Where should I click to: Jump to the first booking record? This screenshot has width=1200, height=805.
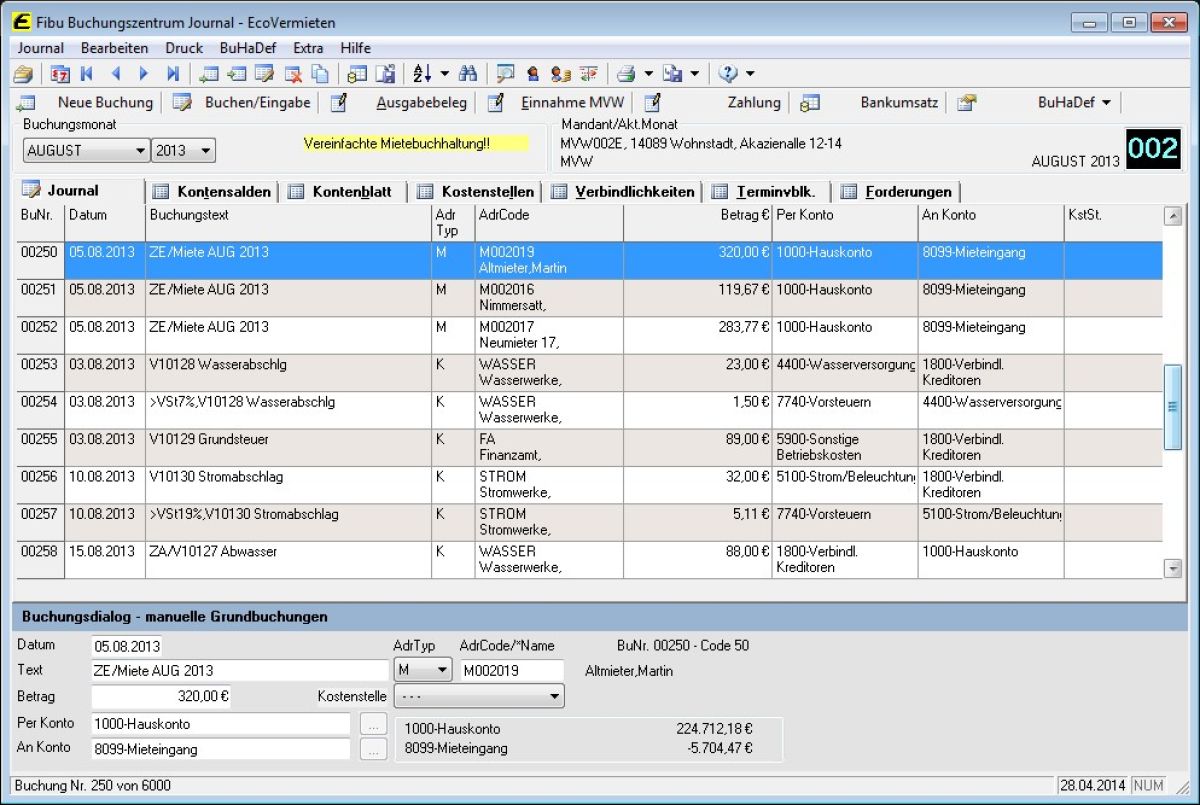tap(87, 73)
